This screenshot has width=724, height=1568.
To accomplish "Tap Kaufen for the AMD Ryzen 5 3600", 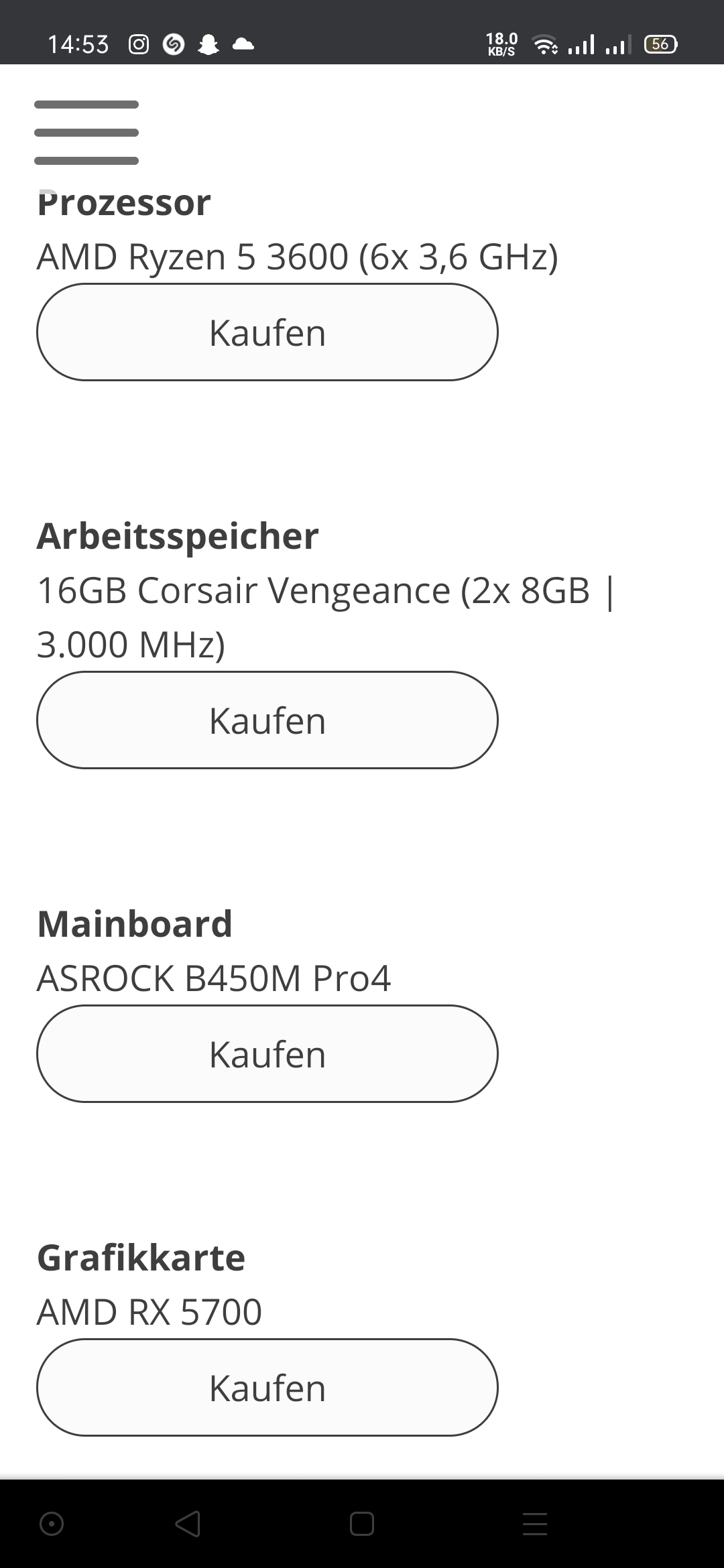I will 267,332.
